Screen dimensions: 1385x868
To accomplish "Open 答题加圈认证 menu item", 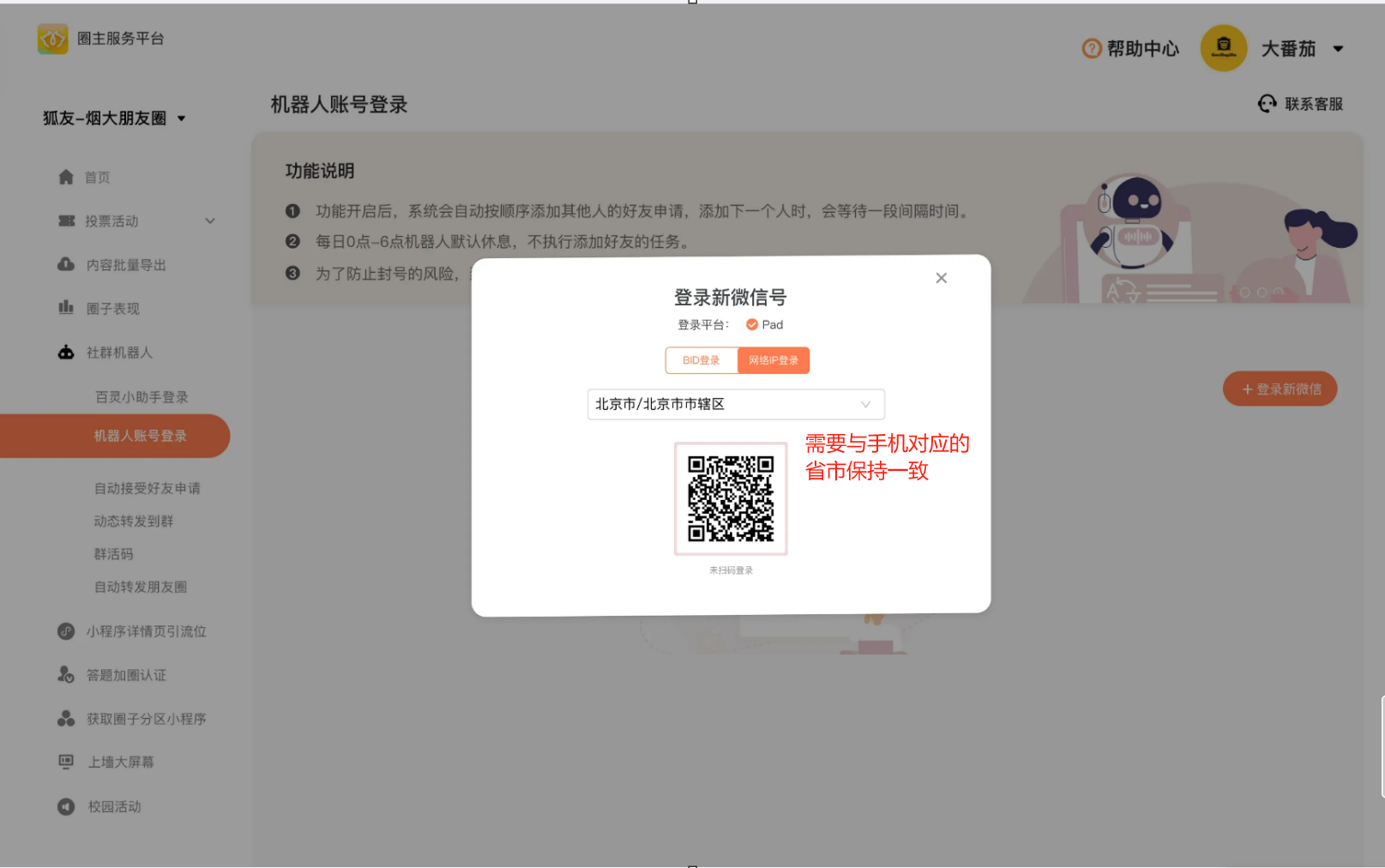I will pyautogui.click(x=126, y=675).
